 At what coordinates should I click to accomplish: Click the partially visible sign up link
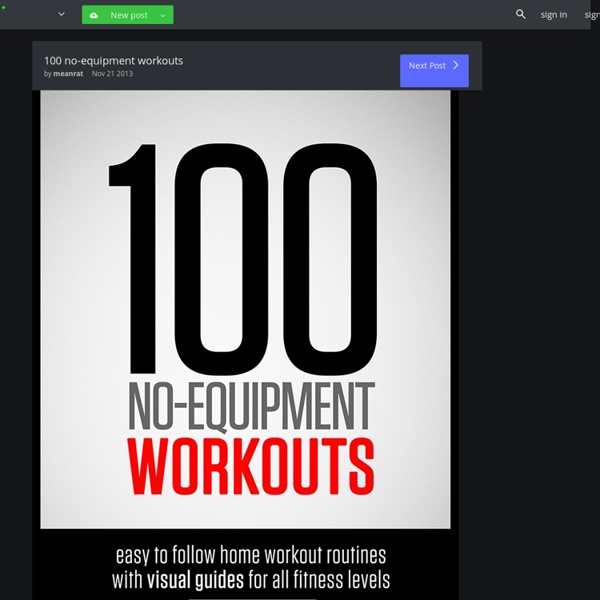(x=592, y=15)
